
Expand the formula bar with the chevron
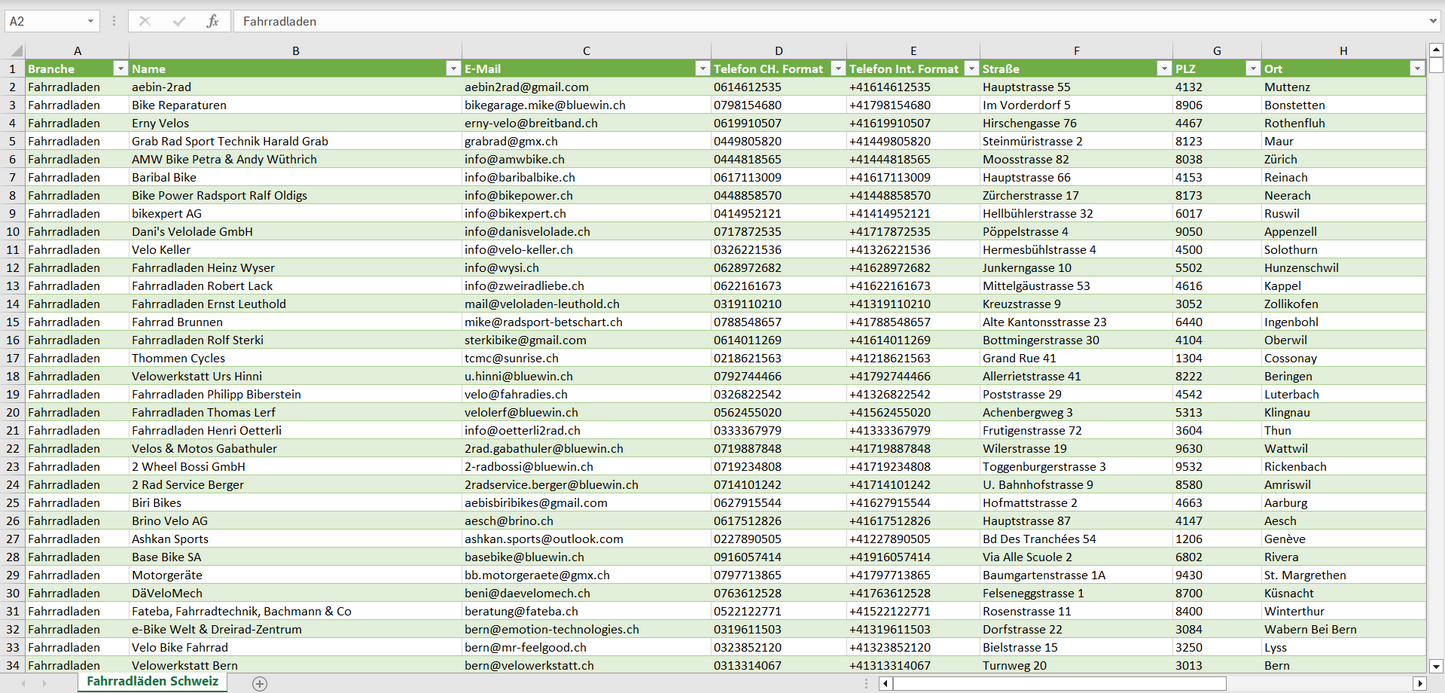point(1434,21)
